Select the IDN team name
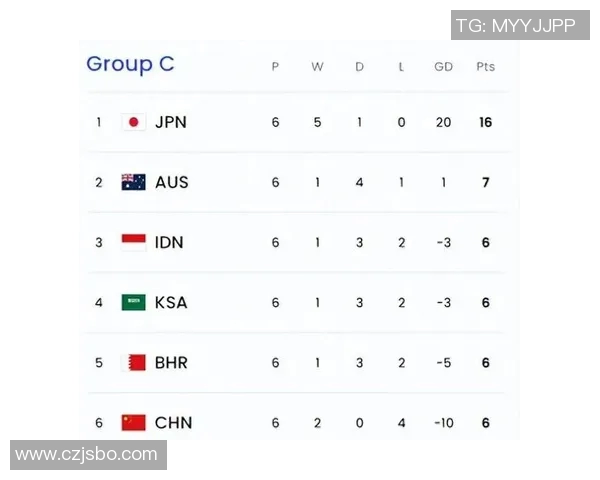Screen dimensions: 600x480 pyautogui.click(x=170, y=242)
